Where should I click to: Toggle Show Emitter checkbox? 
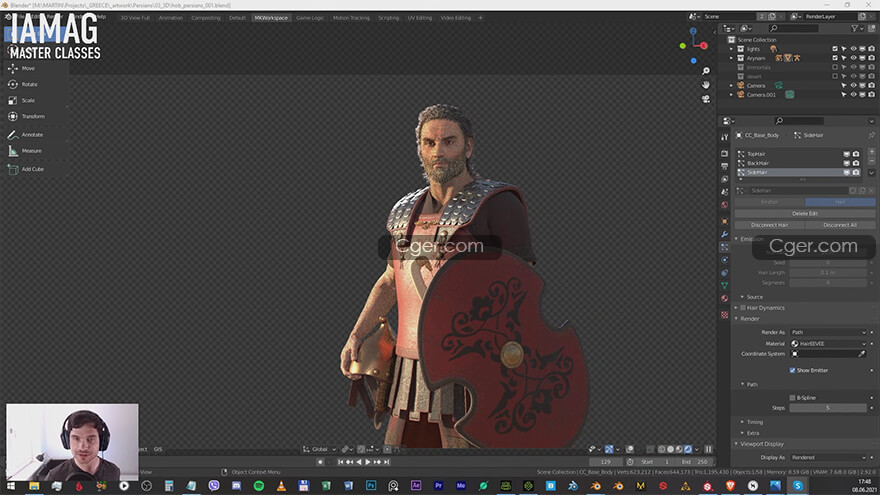pos(792,370)
